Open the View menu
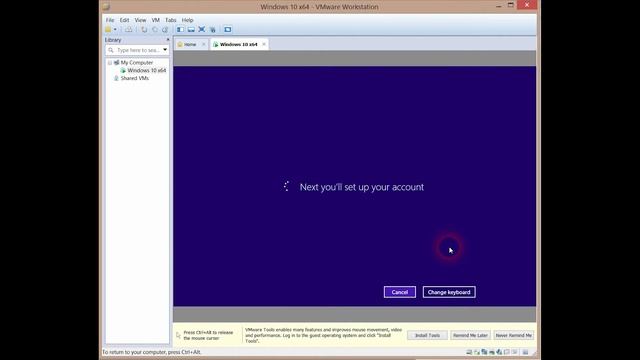 click(x=140, y=20)
